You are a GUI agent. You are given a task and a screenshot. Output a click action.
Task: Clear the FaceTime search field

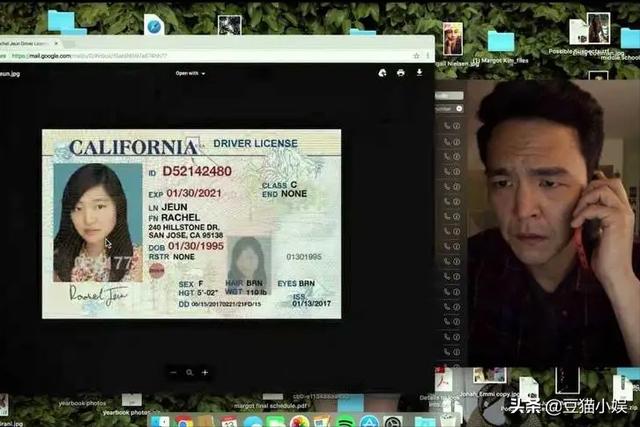click(459, 109)
